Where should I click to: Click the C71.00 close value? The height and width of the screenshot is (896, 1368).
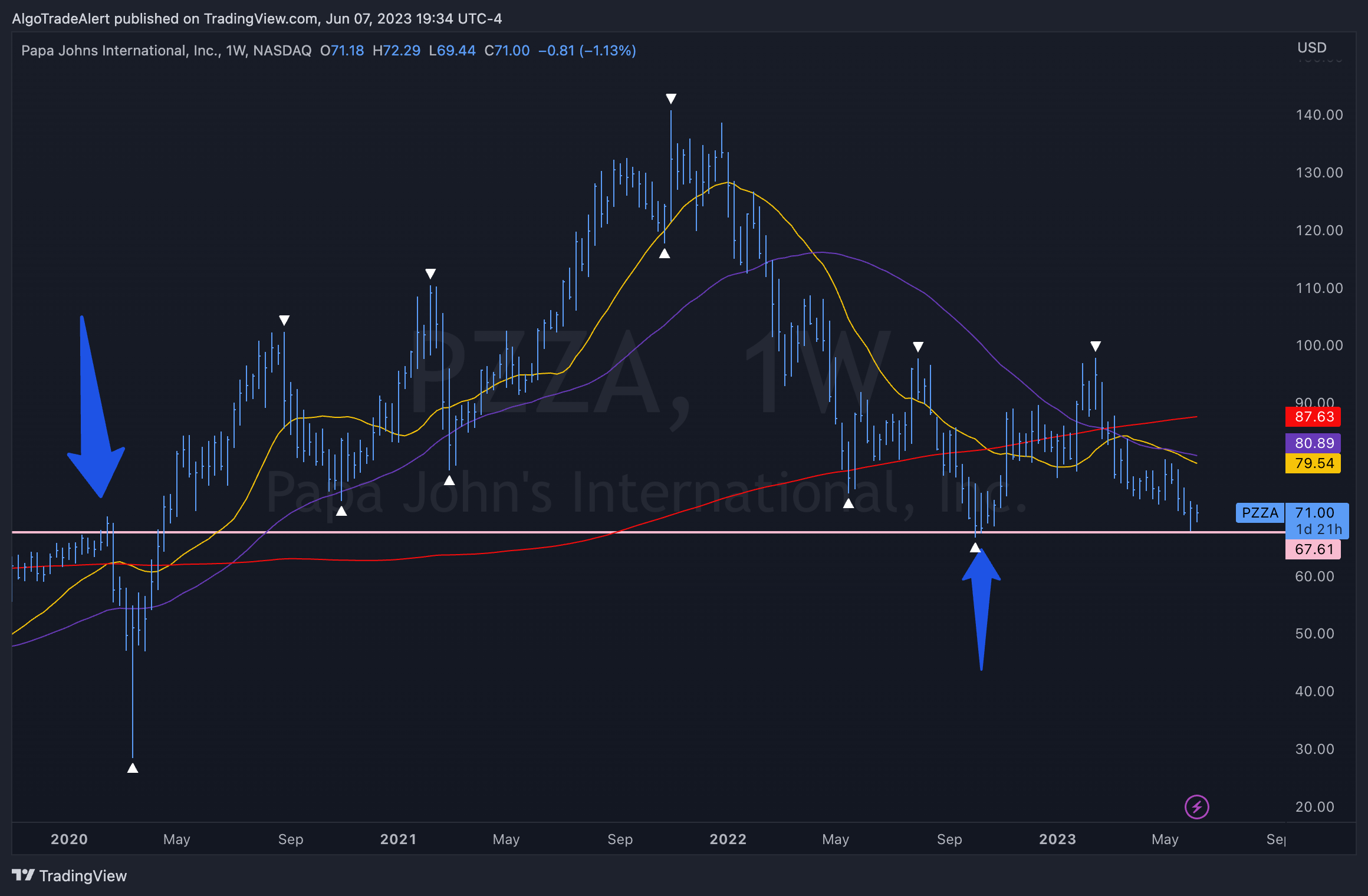click(507, 51)
